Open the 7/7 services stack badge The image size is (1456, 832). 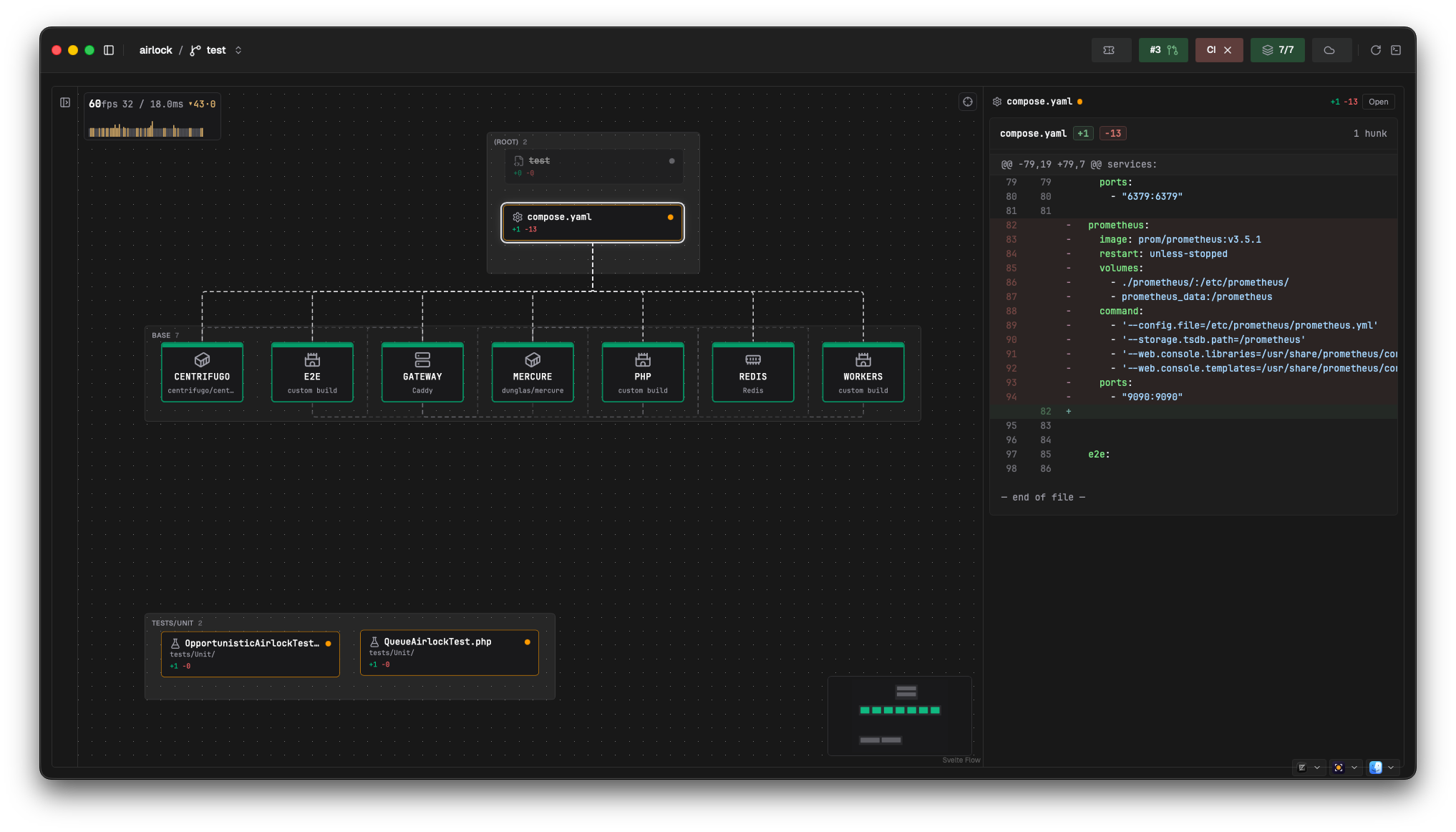click(1277, 50)
